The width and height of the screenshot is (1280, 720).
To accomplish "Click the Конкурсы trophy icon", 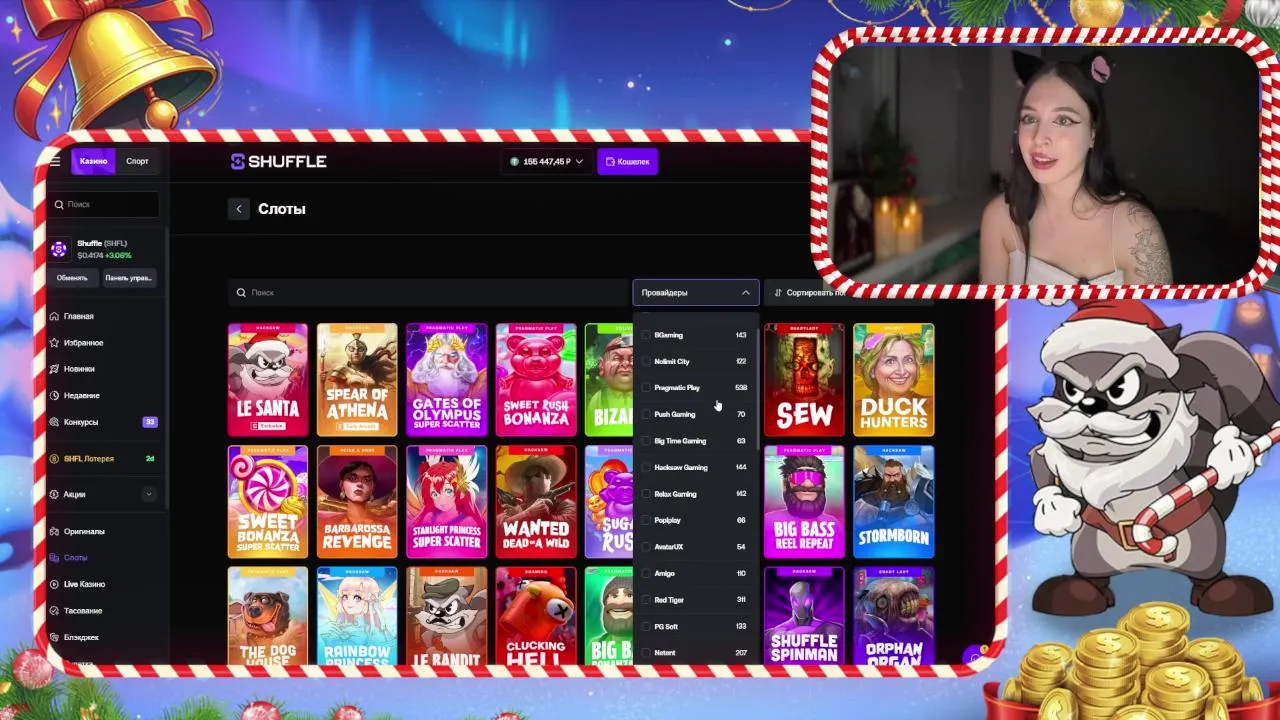I will click(x=54, y=422).
